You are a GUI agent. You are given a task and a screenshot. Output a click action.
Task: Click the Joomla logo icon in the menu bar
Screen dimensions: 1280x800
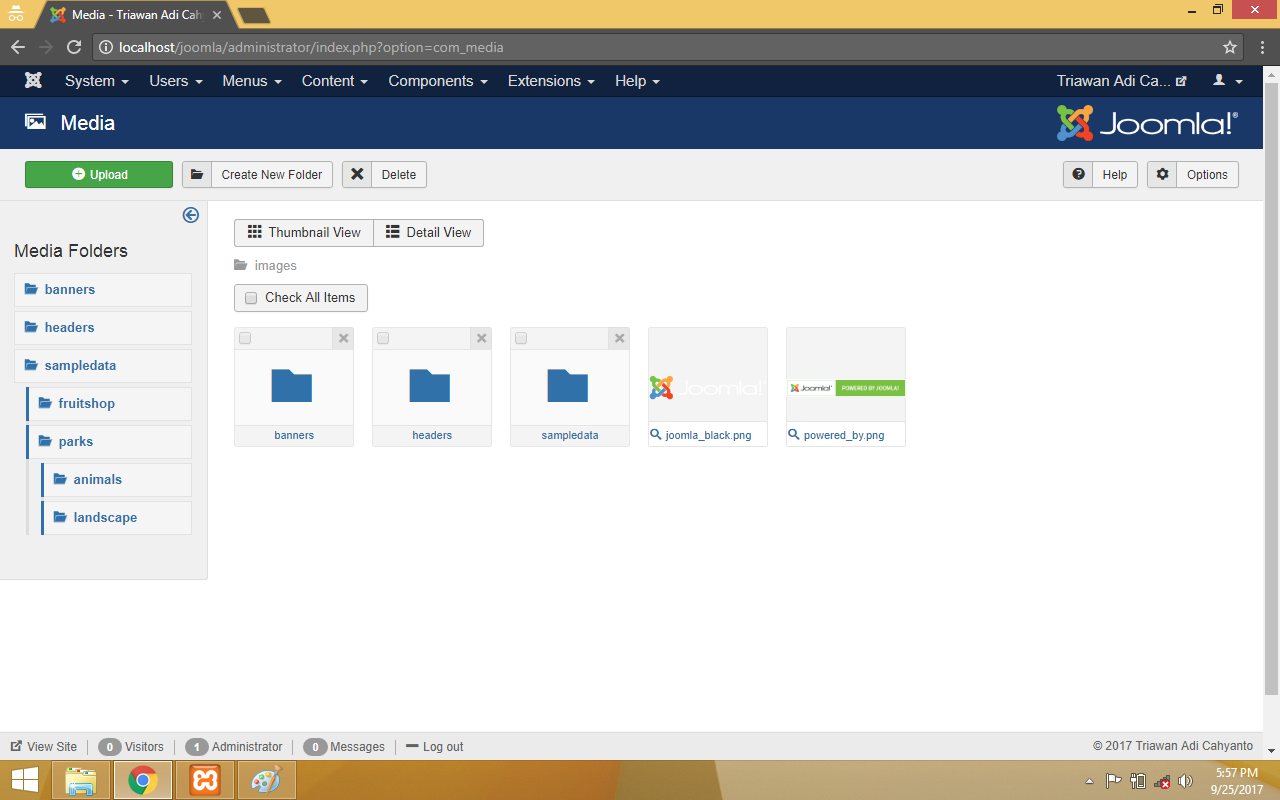pyautogui.click(x=33, y=81)
